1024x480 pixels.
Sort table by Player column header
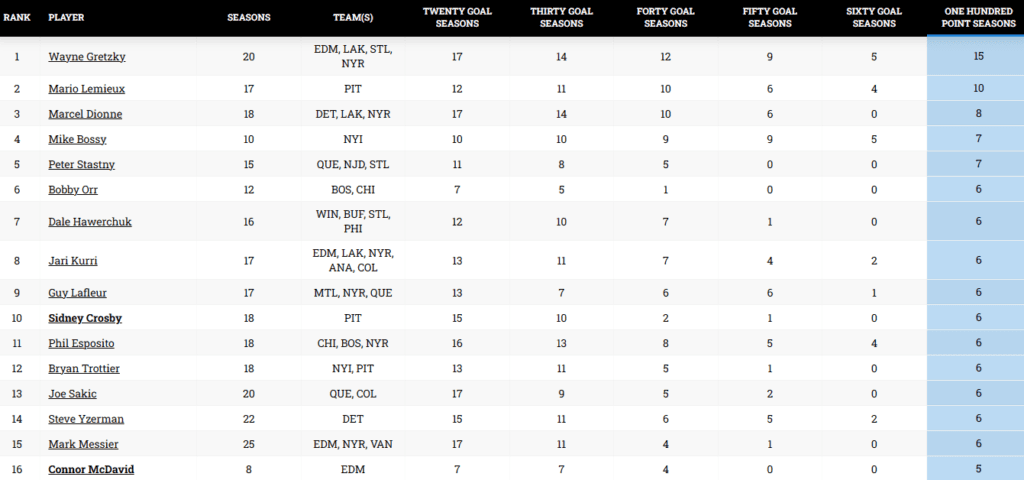pos(66,18)
